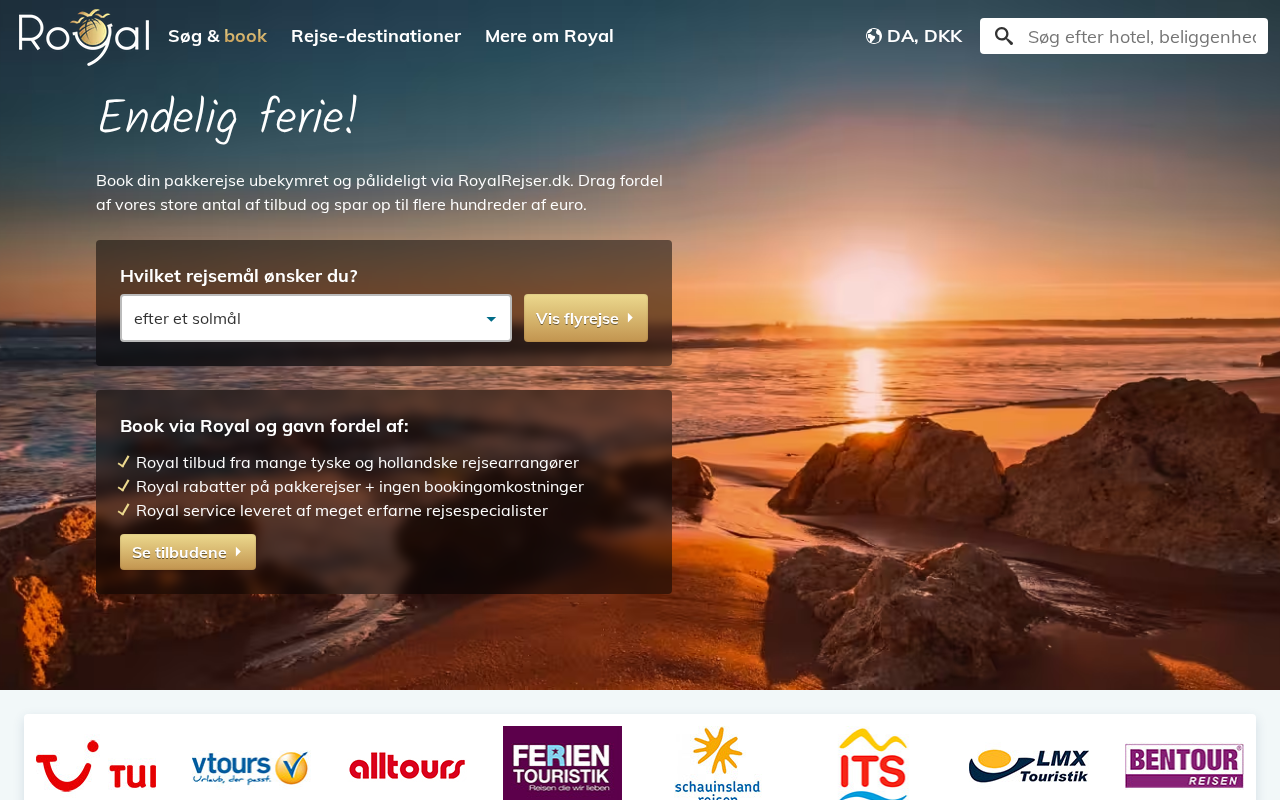Click the Se tilbudene button
Viewport: 1280px width, 800px height.
coord(188,552)
